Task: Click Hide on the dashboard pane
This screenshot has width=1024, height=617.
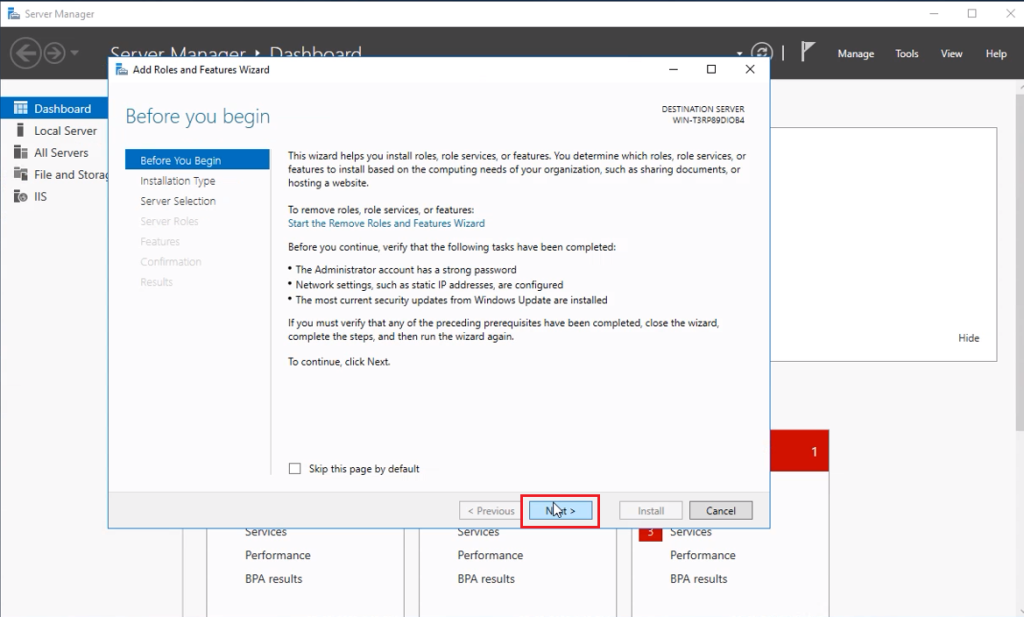Action: (968, 338)
